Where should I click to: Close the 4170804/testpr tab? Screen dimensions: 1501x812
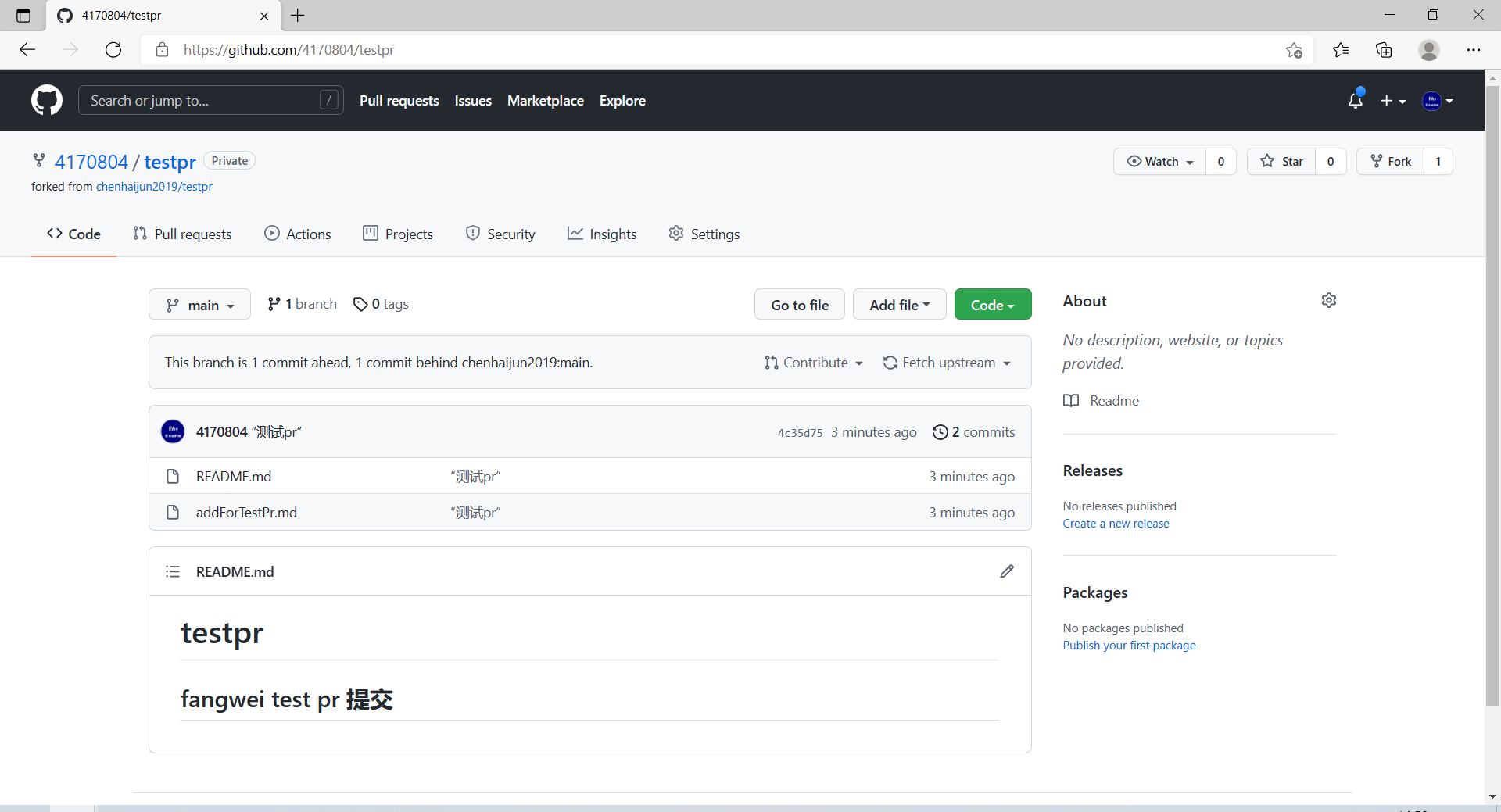pyautogui.click(x=264, y=16)
